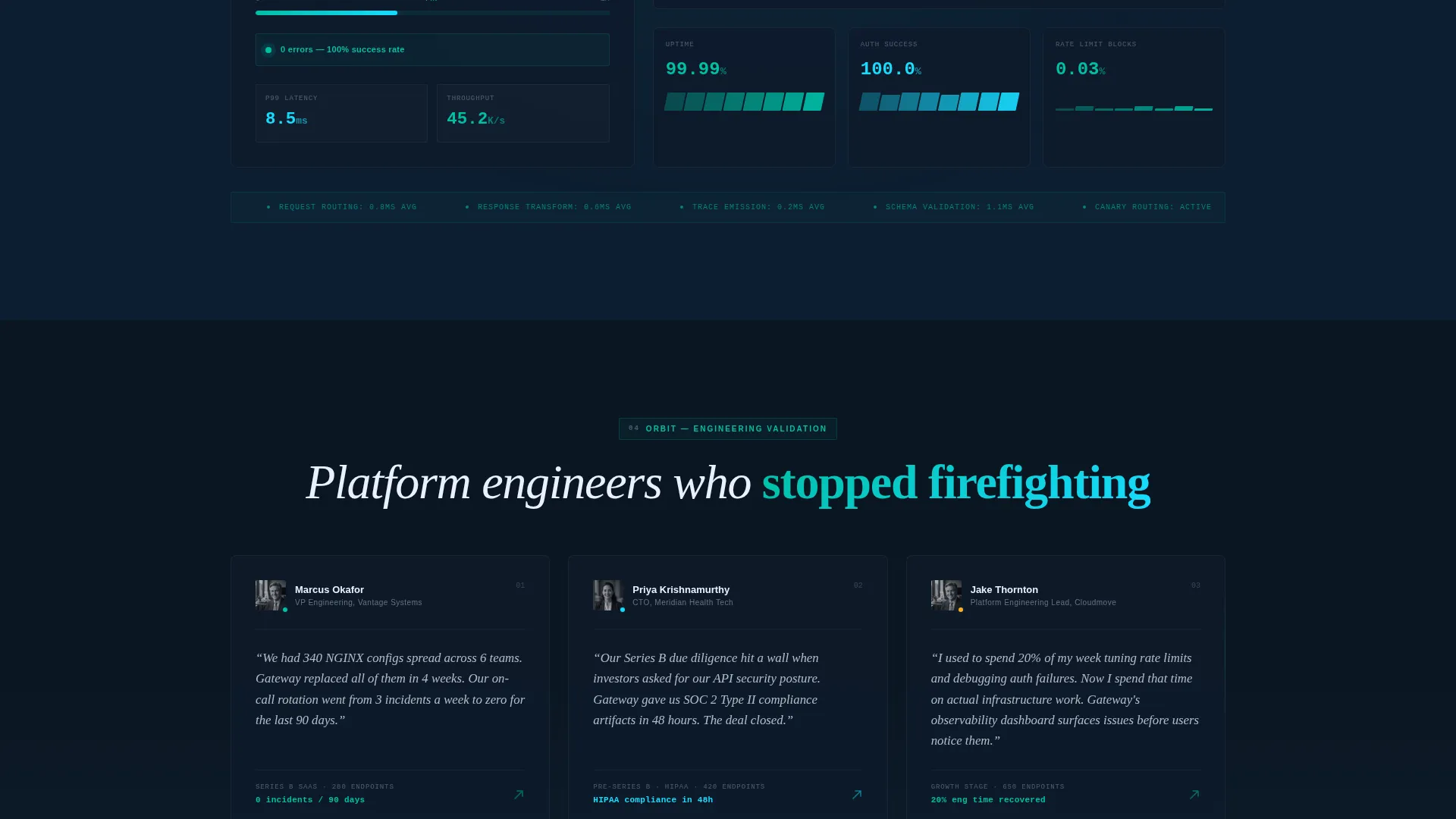Viewport: 1456px width, 819px height.
Task: Click card number 02 label
Action: pos(858,585)
